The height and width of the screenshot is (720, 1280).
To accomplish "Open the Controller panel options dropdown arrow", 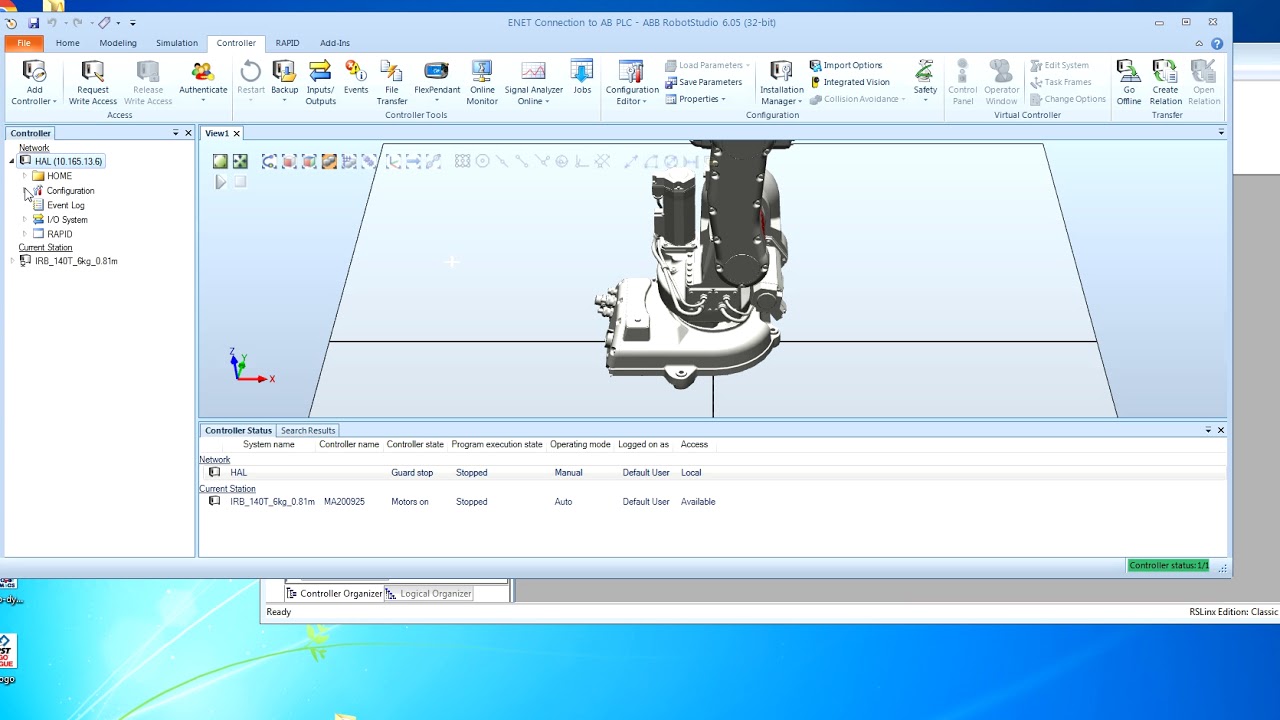I will click(x=175, y=133).
